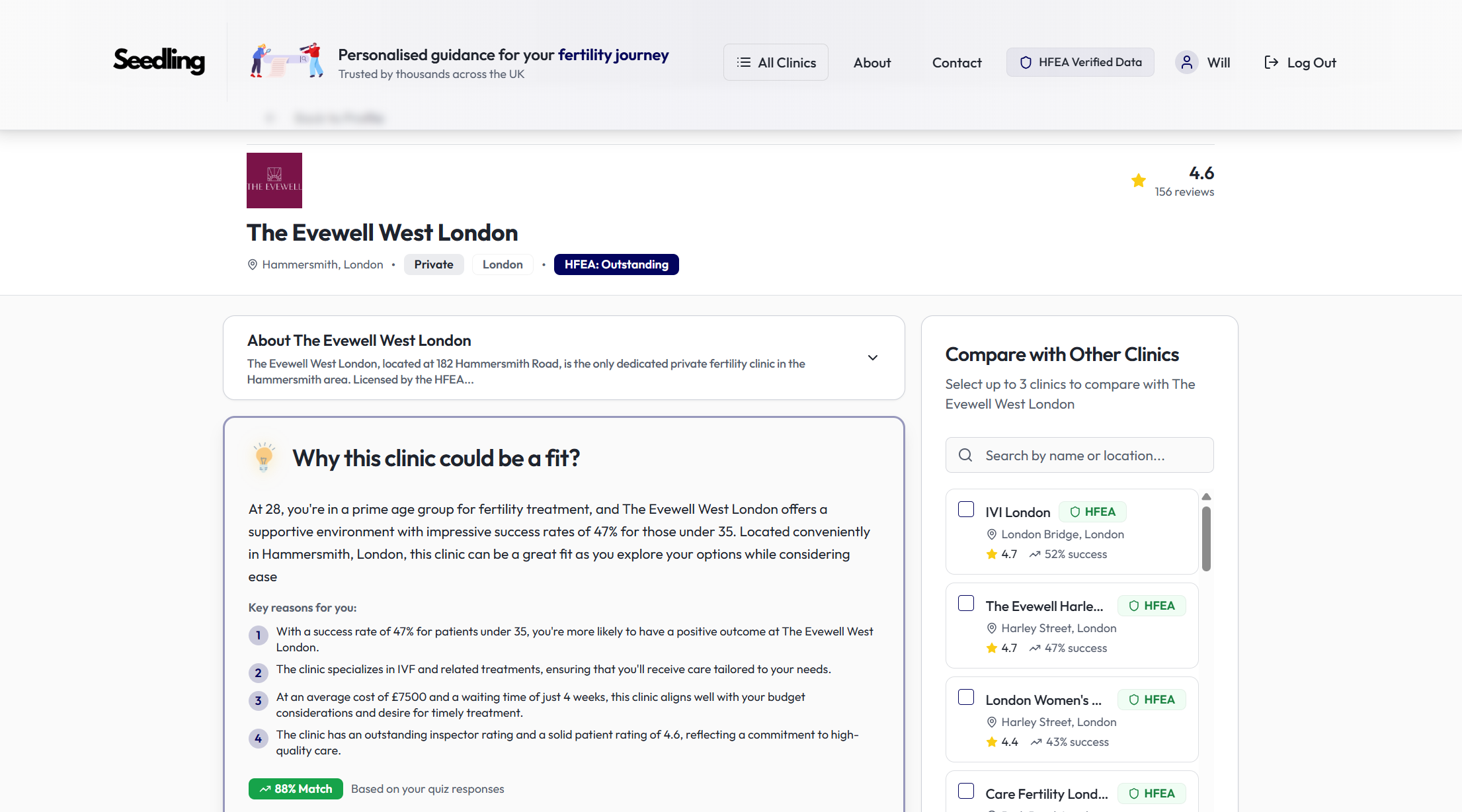1462x812 pixels.
Task: Click the Log Out arrow icon
Action: [x=1270, y=62]
